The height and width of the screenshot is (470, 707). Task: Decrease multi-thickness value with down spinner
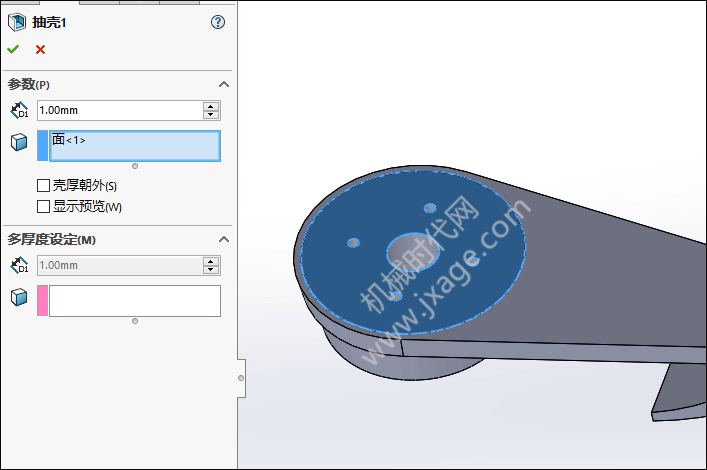point(211,269)
